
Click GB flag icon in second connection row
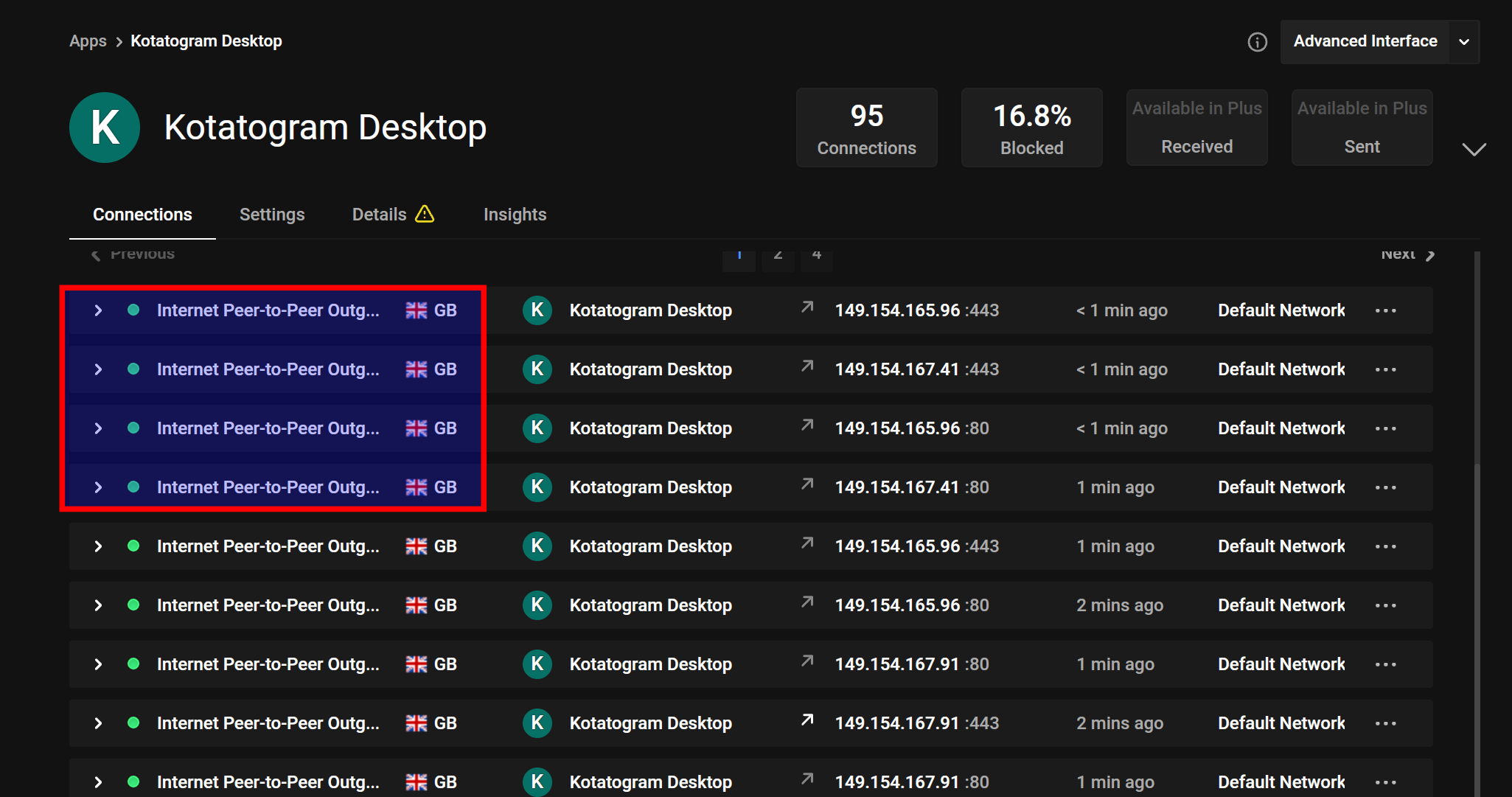pos(417,369)
